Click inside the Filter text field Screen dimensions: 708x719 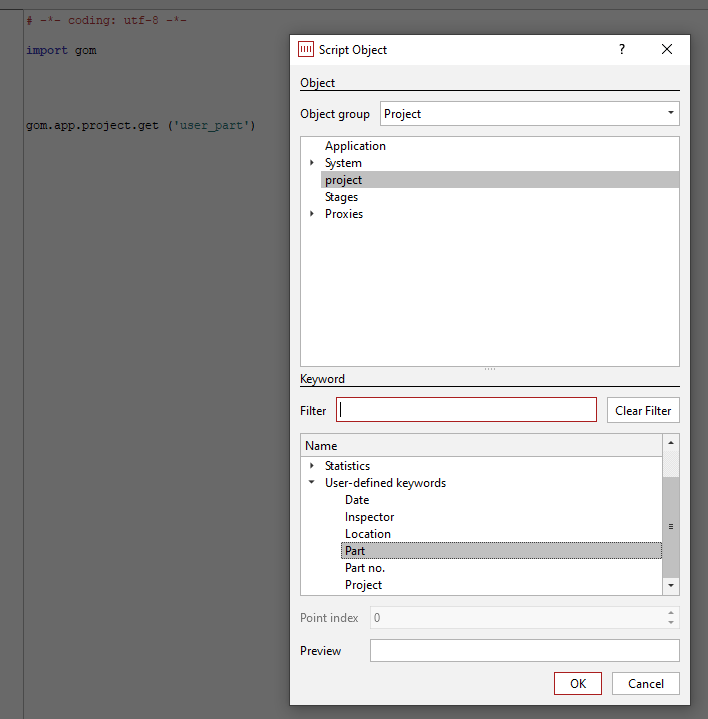pyautogui.click(x=466, y=410)
